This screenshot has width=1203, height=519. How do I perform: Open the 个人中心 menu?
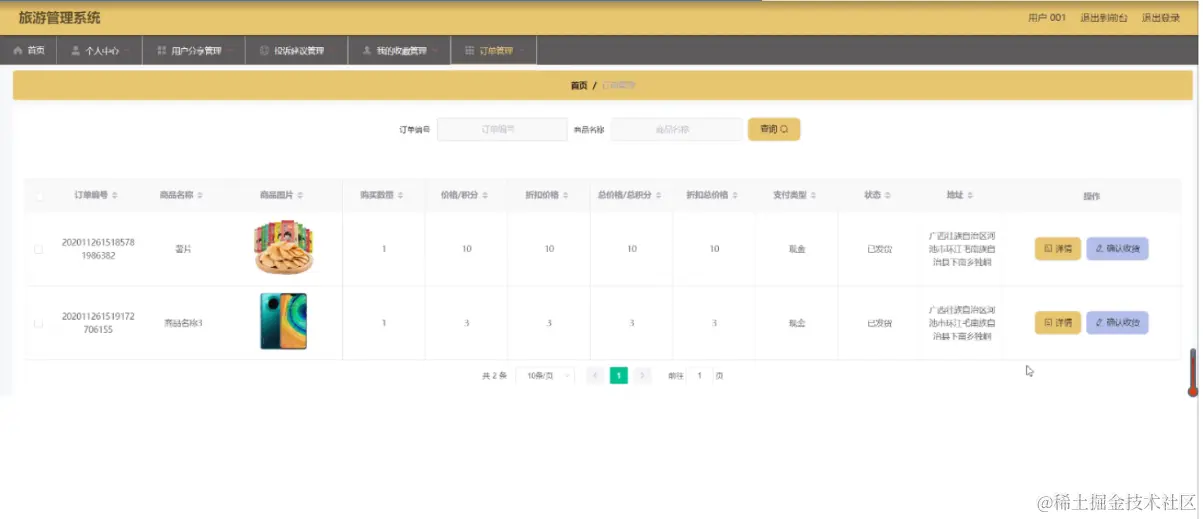pyautogui.click(x=100, y=50)
